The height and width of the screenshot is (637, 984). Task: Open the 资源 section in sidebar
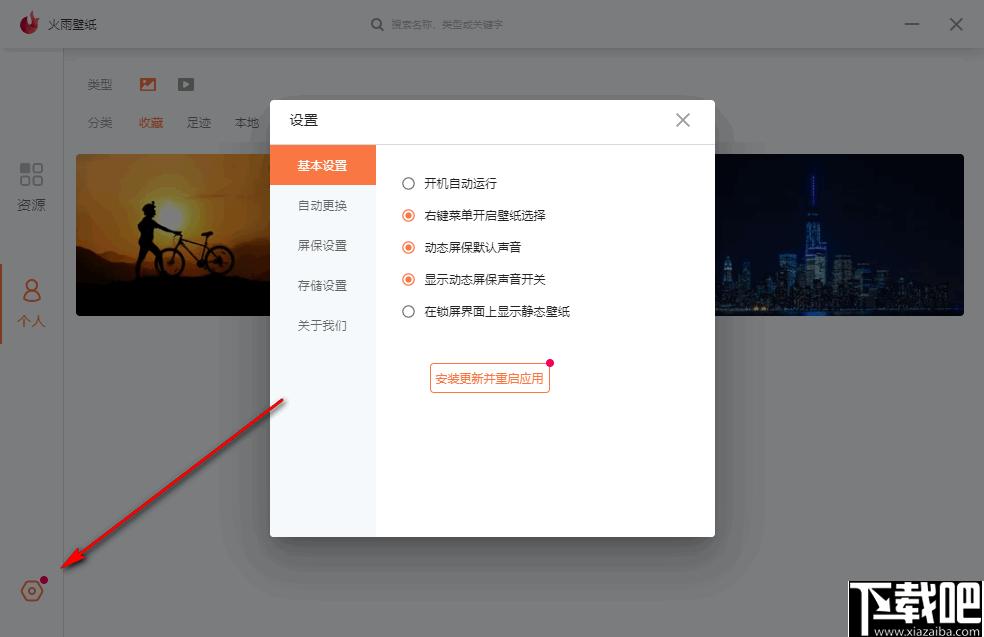[32, 186]
